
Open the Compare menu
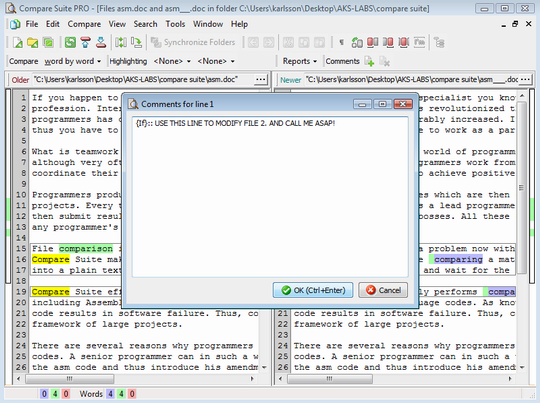click(84, 24)
